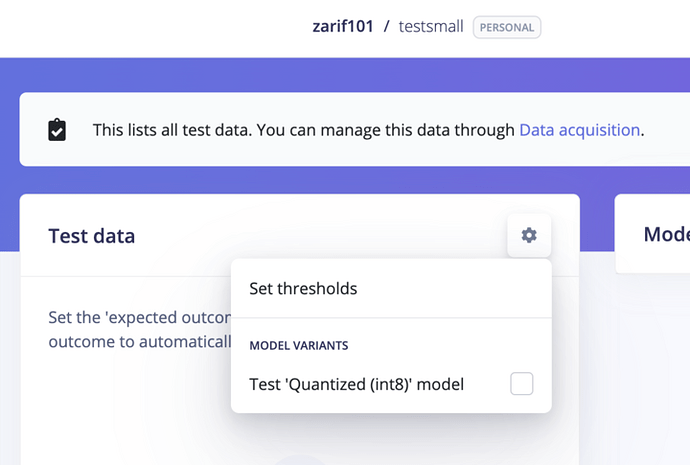Viewport: 690px width, 465px height.
Task: Enable the Test 'Quantized (int8)' model checkbox
Action: 521,383
